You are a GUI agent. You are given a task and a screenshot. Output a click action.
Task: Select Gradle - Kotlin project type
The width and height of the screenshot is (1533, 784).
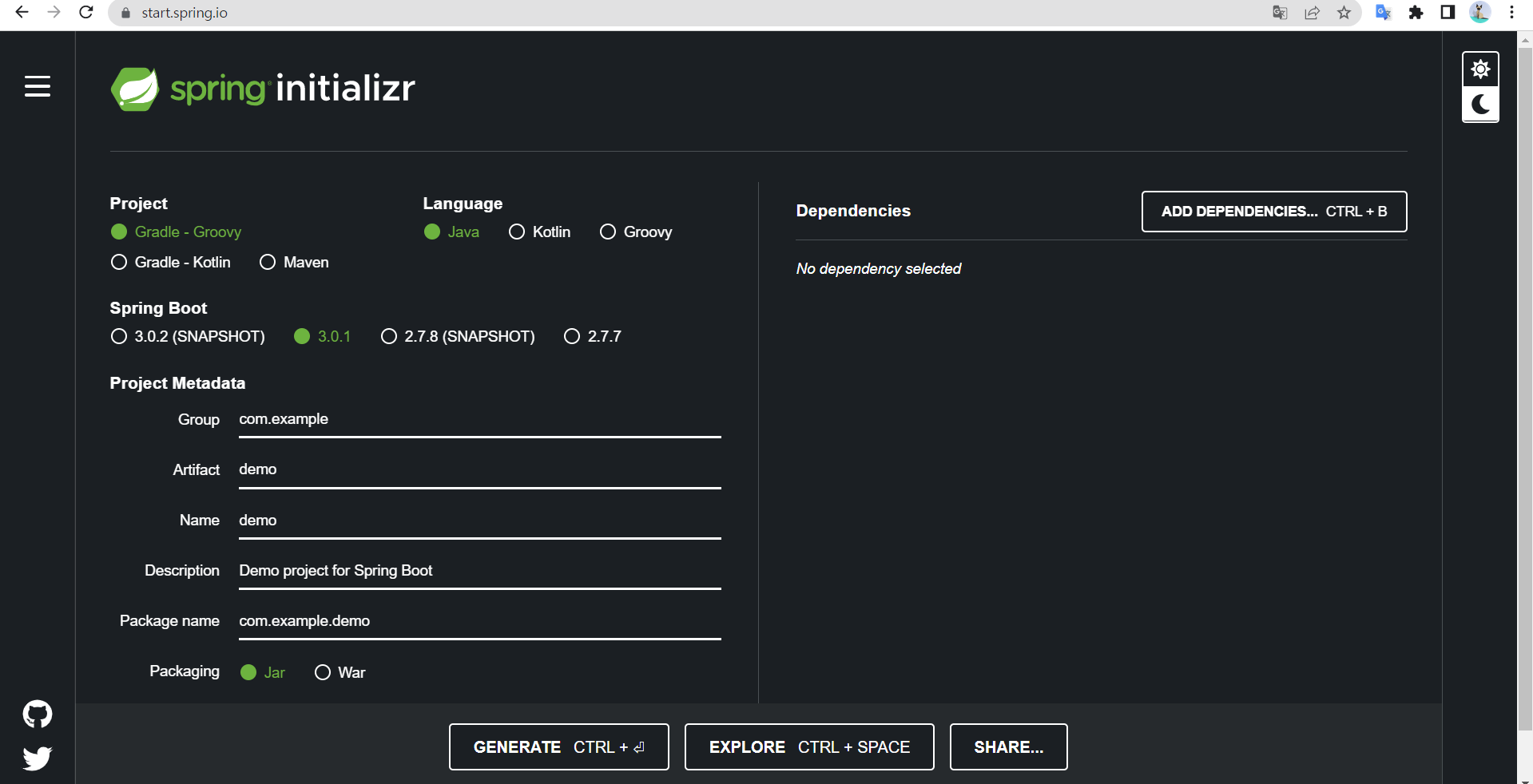click(170, 262)
